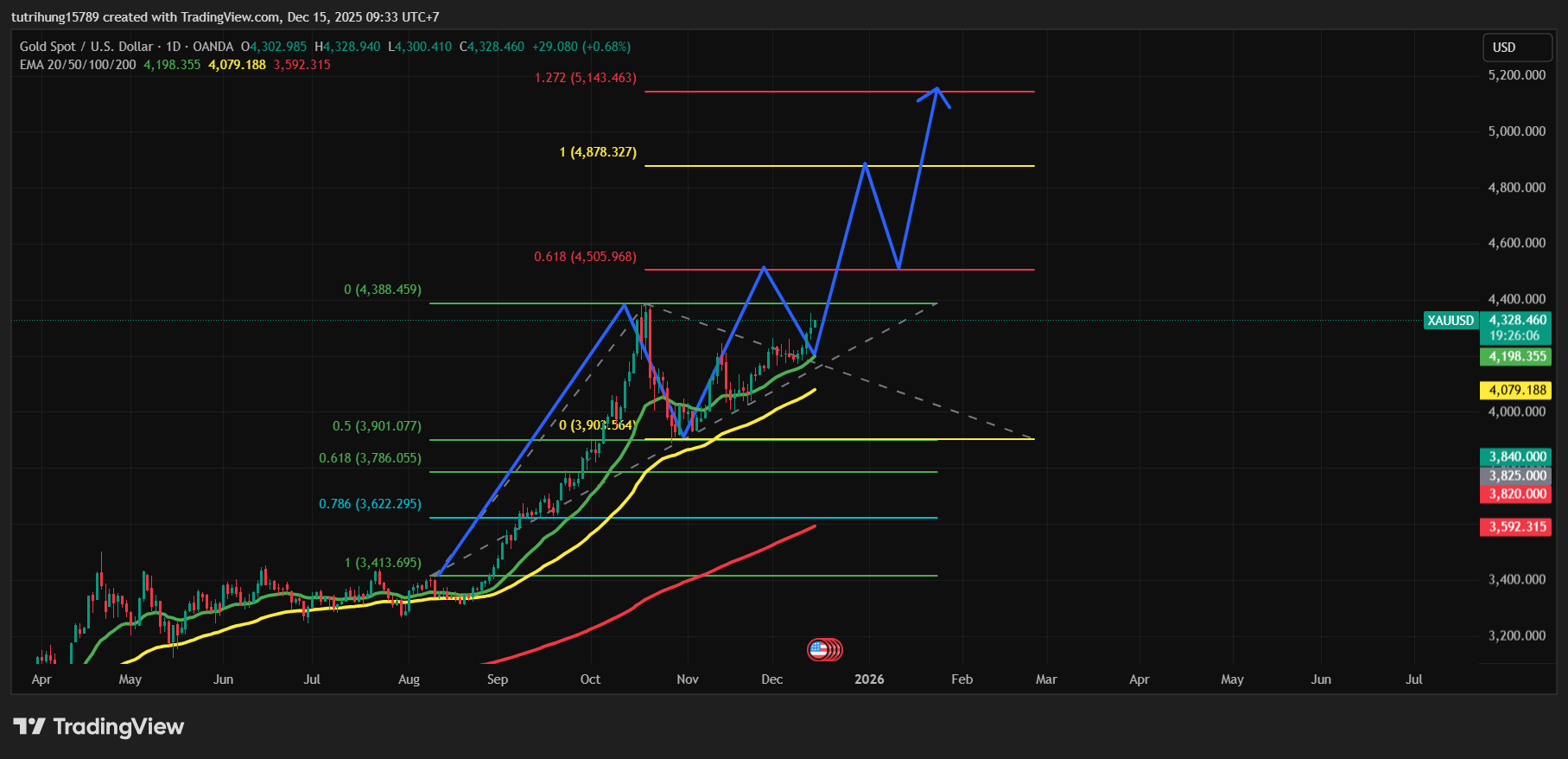
Task: Click the Dec label on the time axis
Action: point(771,679)
